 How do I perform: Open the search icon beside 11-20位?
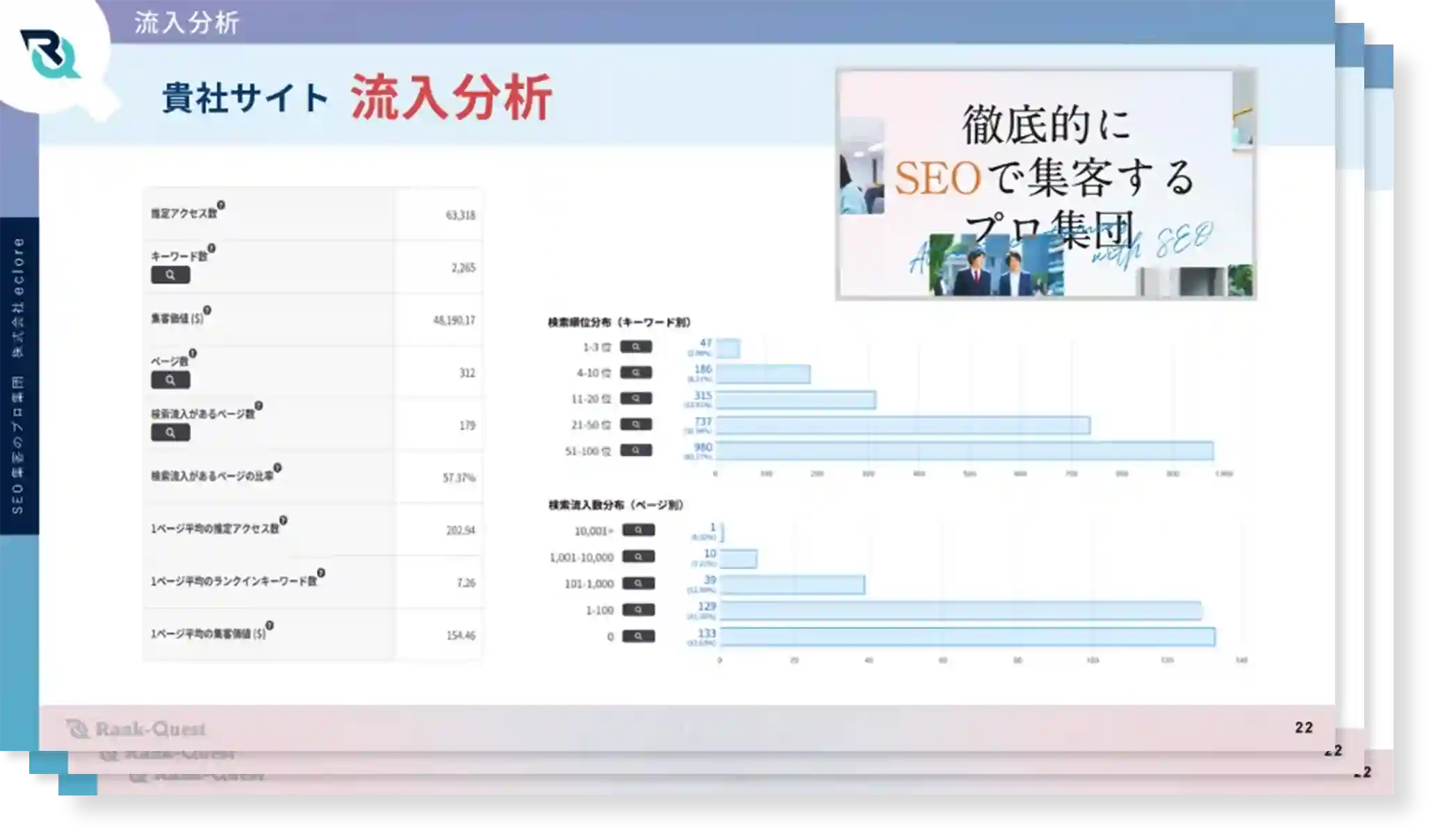[635, 398]
